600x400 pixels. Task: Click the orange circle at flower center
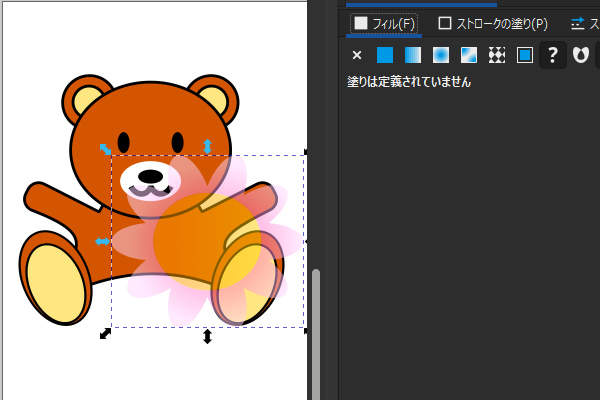pos(207,241)
